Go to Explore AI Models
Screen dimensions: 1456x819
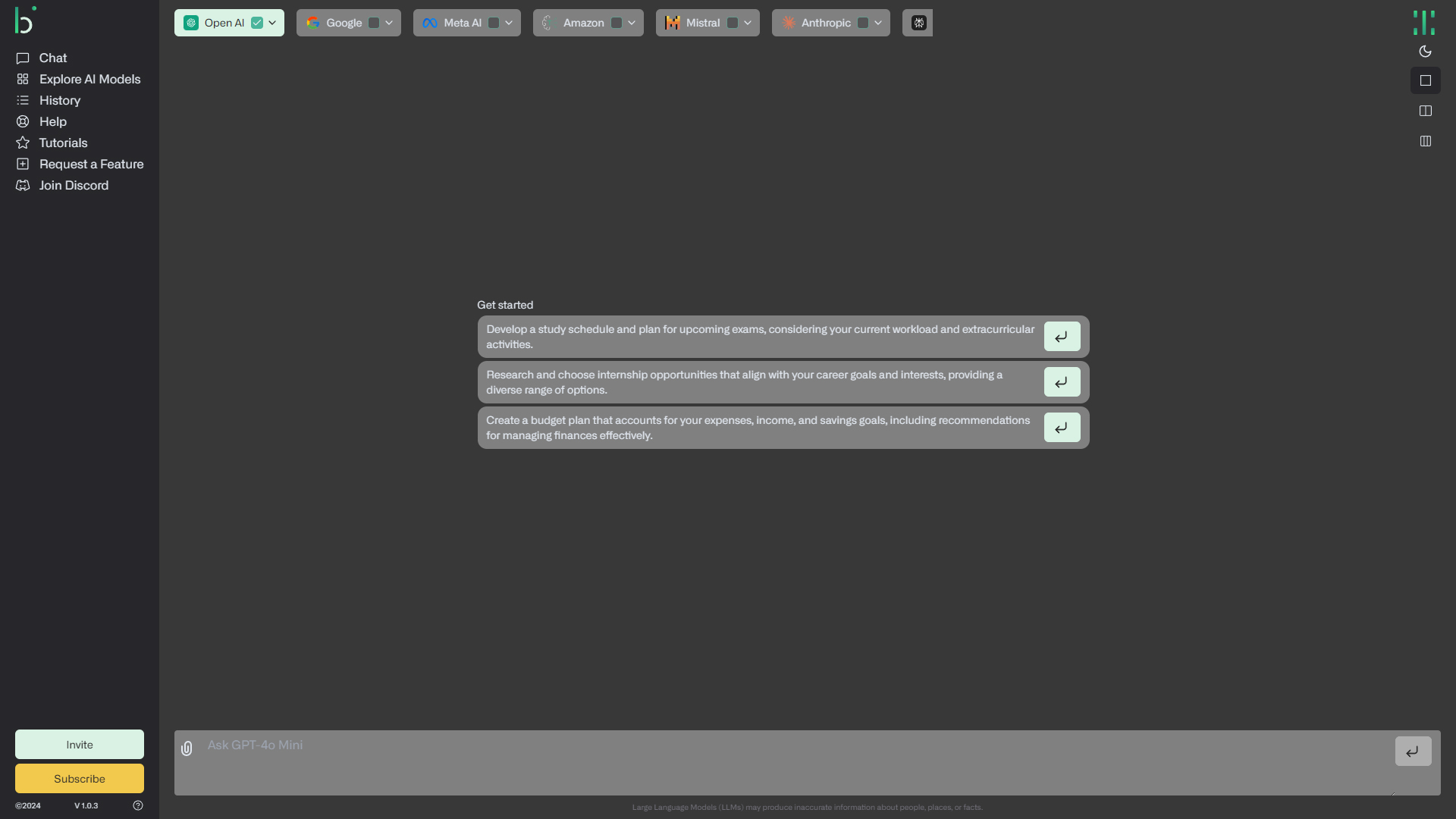pyautogui.click(x=89, y=79)
